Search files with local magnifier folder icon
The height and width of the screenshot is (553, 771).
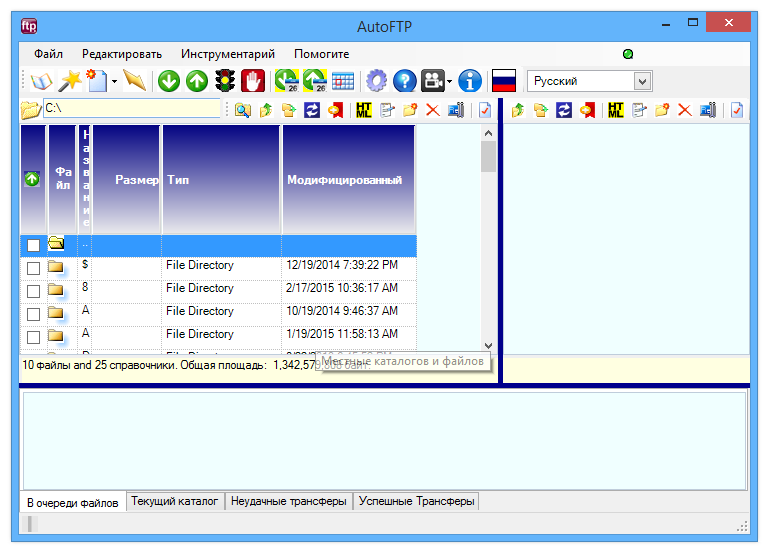(x=242, y=110)
